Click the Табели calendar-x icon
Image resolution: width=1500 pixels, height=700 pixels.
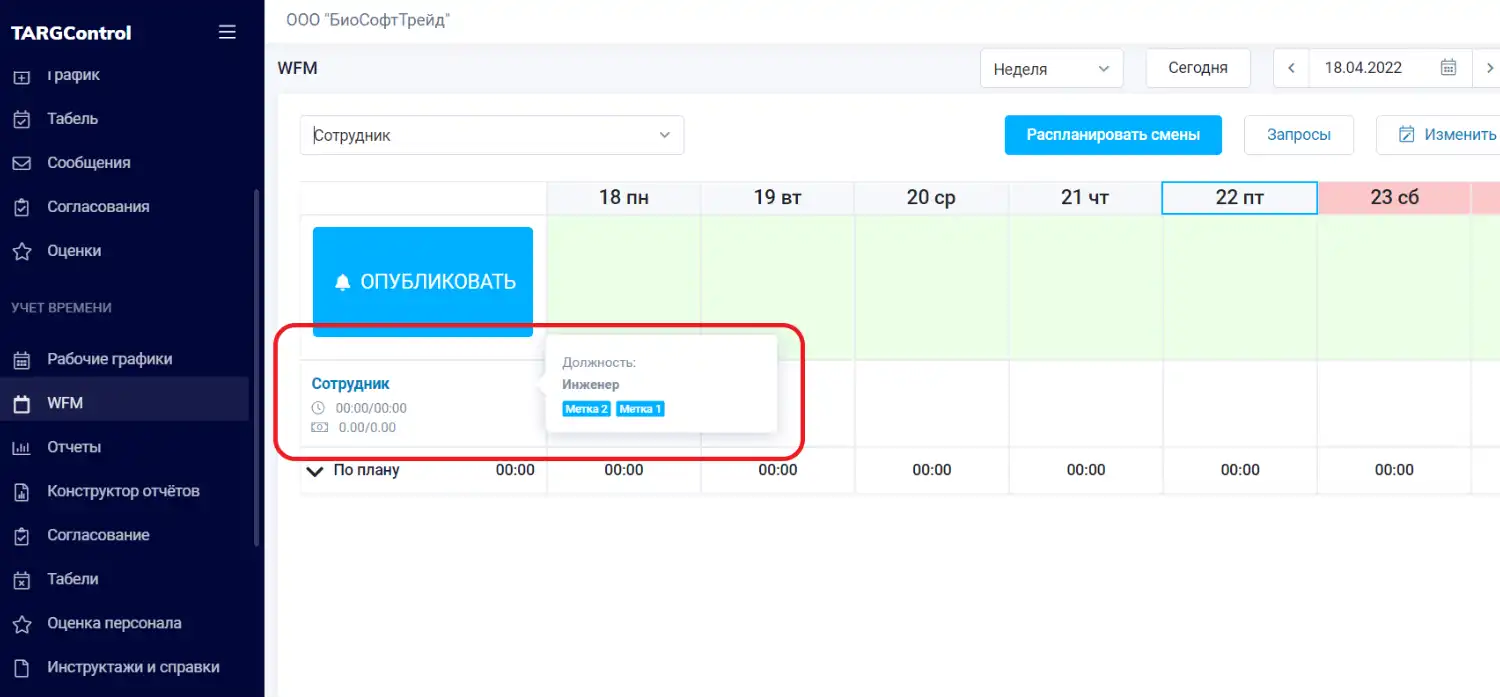point(21,580)
